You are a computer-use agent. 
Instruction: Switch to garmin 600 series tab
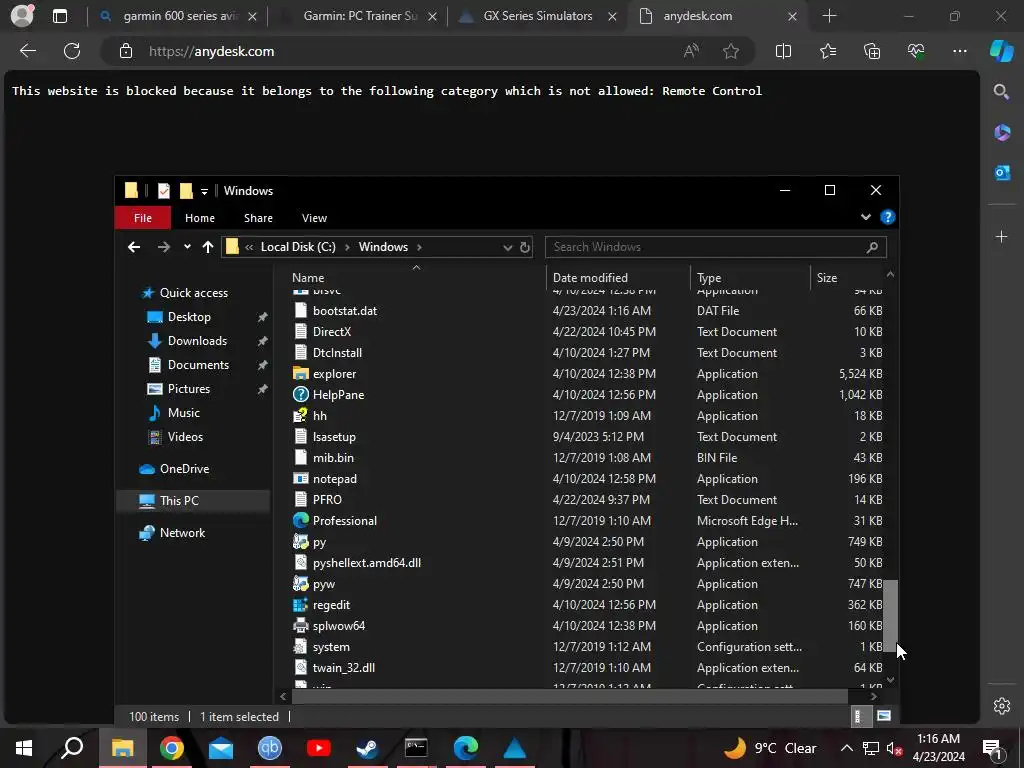(x=178, y=16)
